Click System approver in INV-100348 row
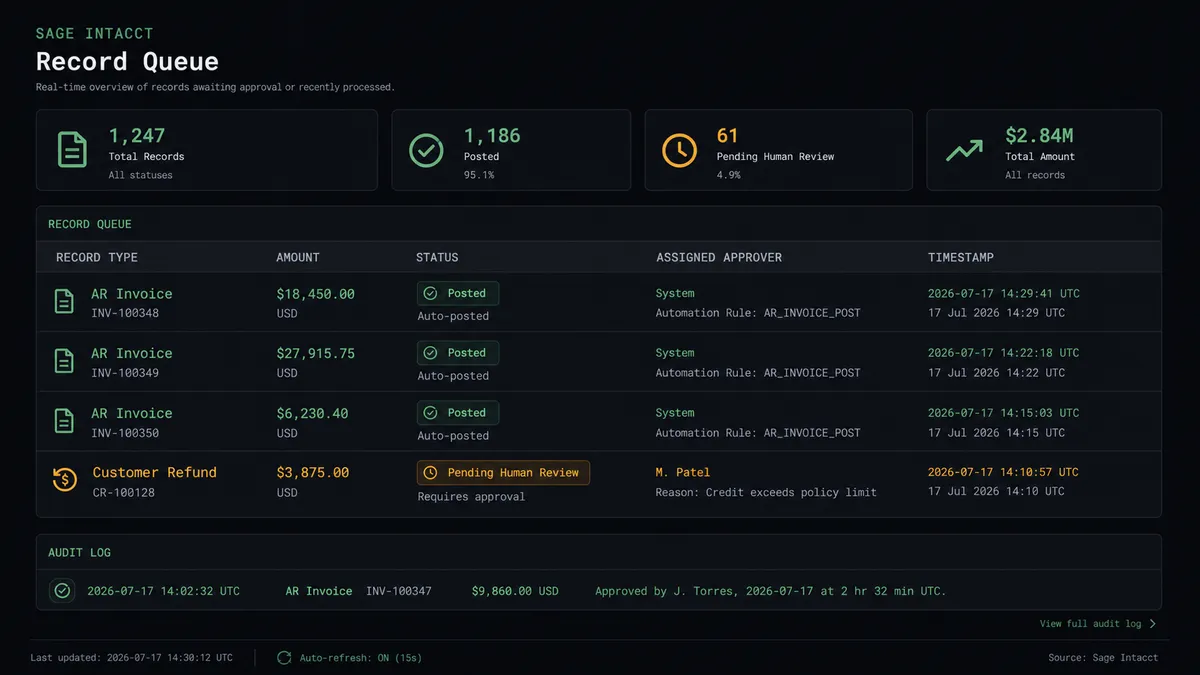 [675, 293]
